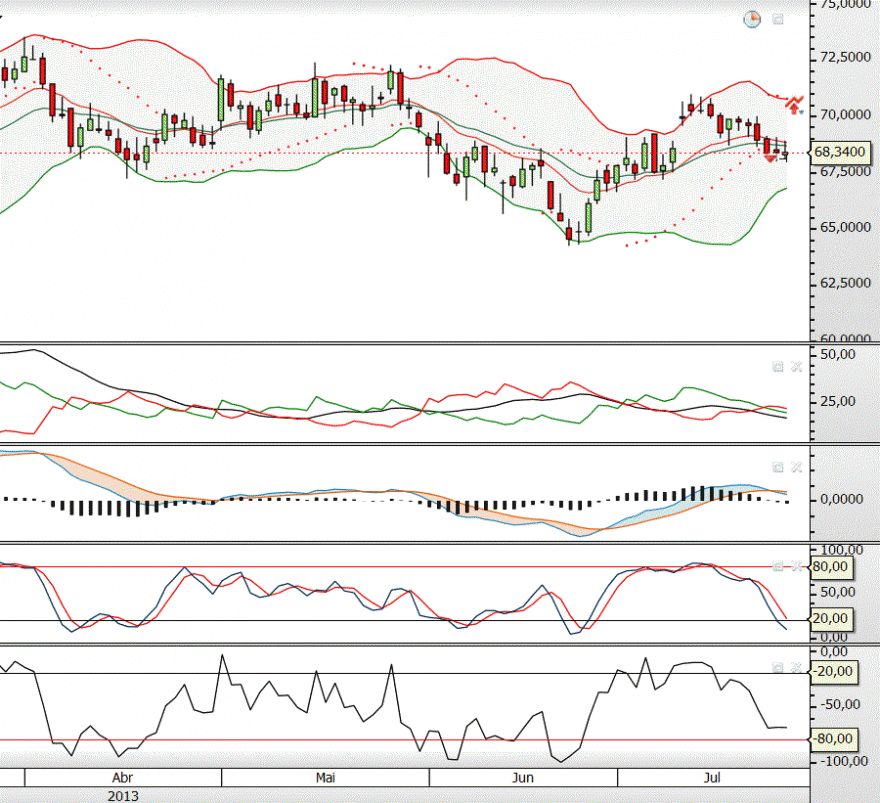The height and width of the screenshot is (803, 880).
Task: Click the 65,0000 price axis value
Action: [x=845, y=227]
